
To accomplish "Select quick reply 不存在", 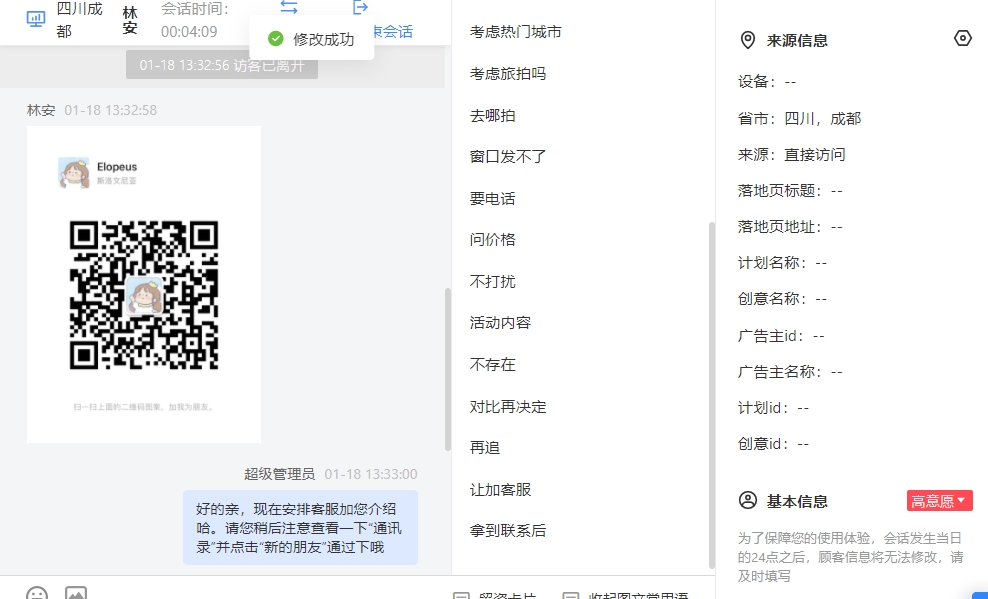I will click(x=492, y=365).
